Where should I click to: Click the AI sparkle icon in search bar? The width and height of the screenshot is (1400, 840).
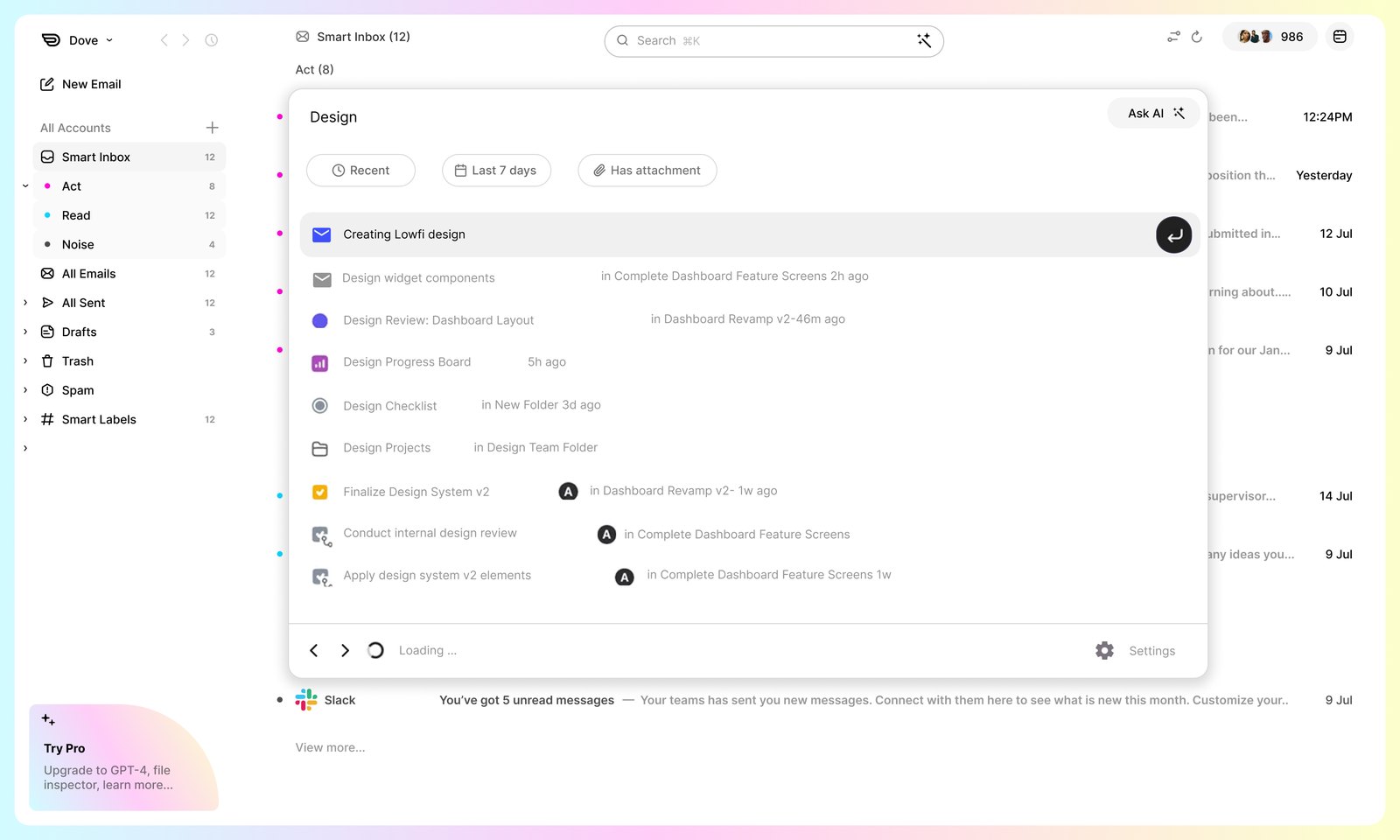(x=923, y=40)
